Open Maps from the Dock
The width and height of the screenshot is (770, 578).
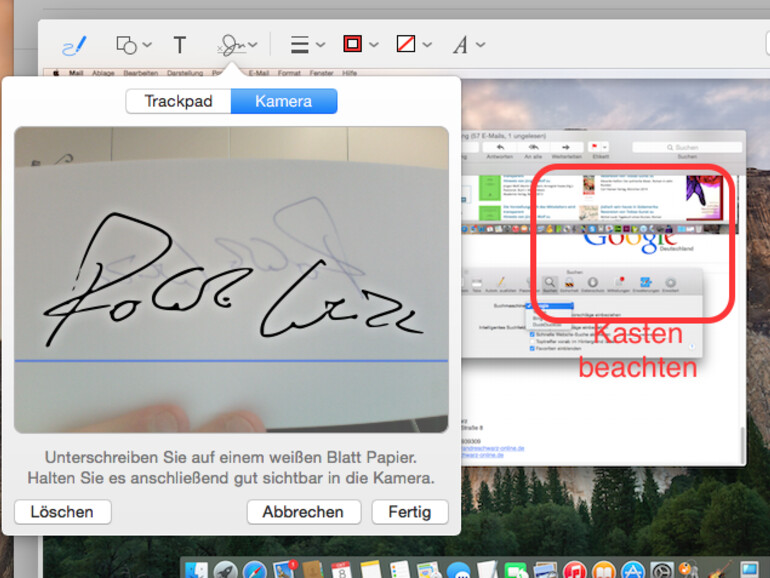tap(429, 570)
